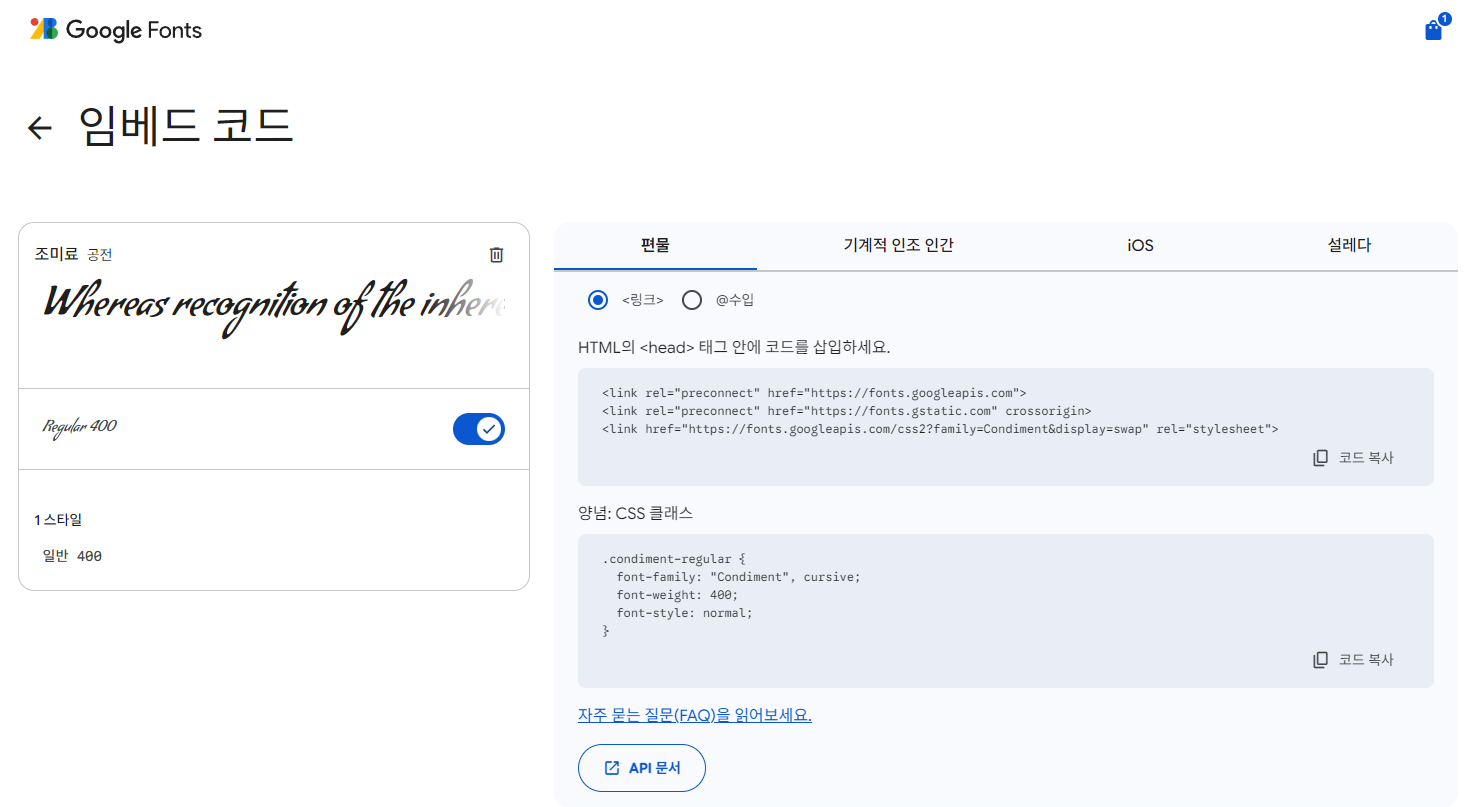This screenshot has height=807, width=1464.
Task: Toggle off the Regular 400 style switch
Action: (x=479, y=429)
